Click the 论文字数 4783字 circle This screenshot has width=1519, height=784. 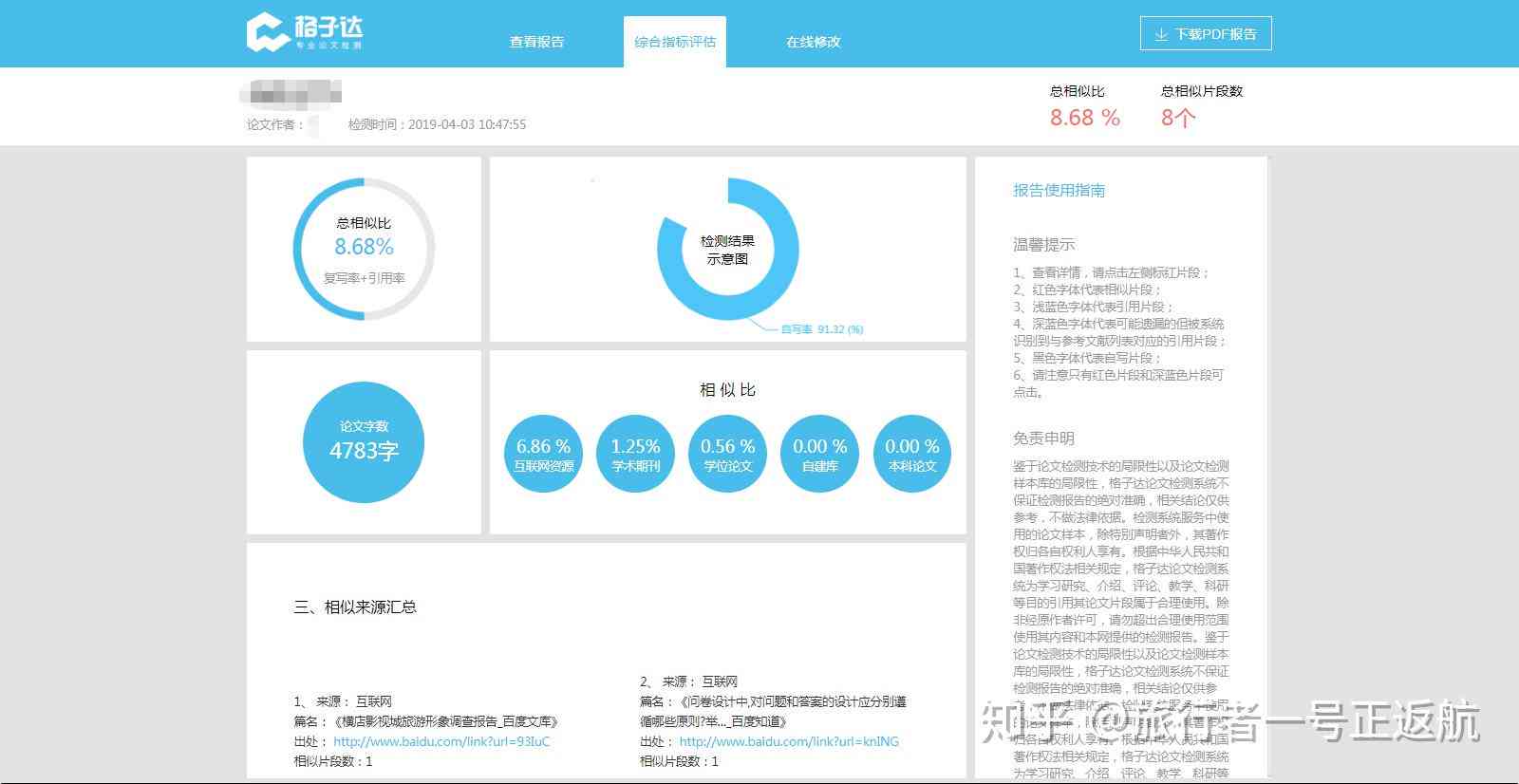[364, 442]
